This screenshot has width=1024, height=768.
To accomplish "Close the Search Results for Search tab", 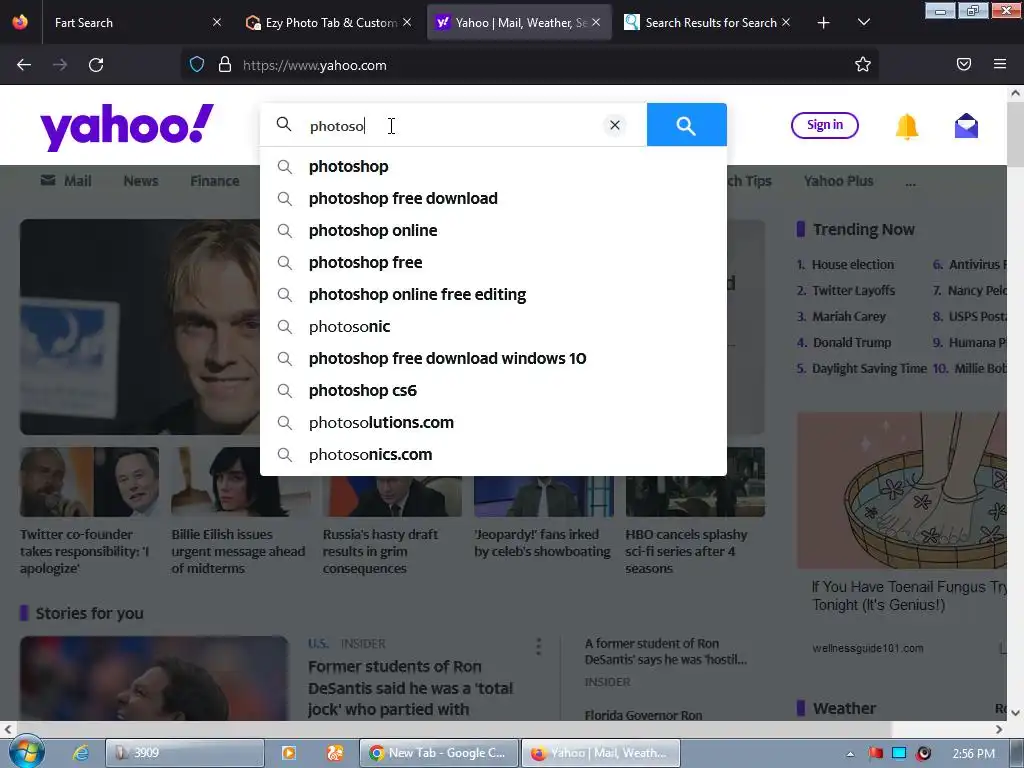I will [786, 22].
